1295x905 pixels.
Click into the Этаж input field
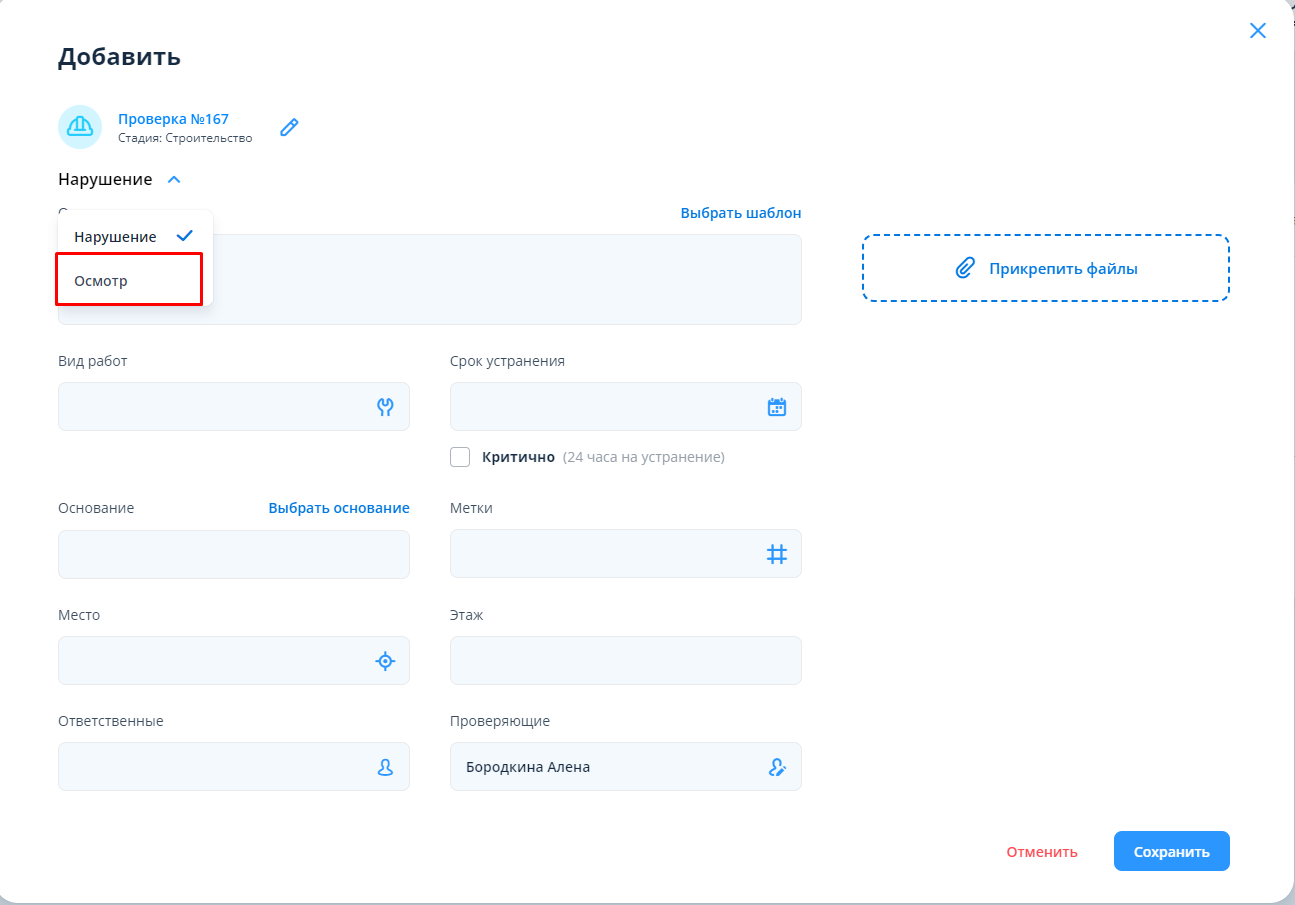[625, 661]
